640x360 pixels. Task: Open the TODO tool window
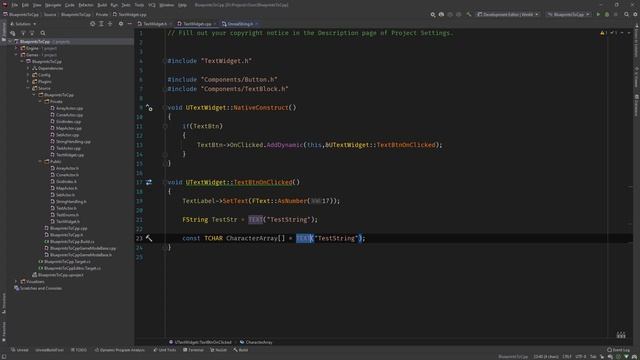tap(79, 350)
